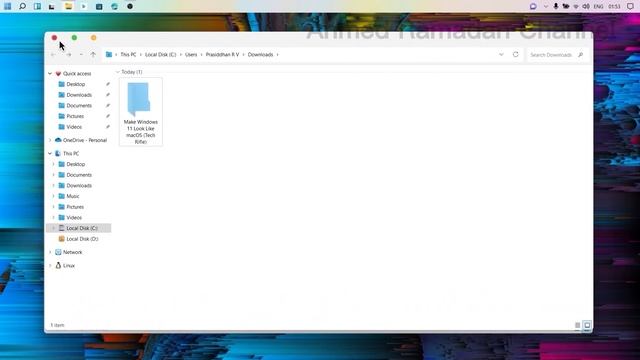
Task: Expand Videos under This PC
Action: pyautogui.click(x=53, y=218)
